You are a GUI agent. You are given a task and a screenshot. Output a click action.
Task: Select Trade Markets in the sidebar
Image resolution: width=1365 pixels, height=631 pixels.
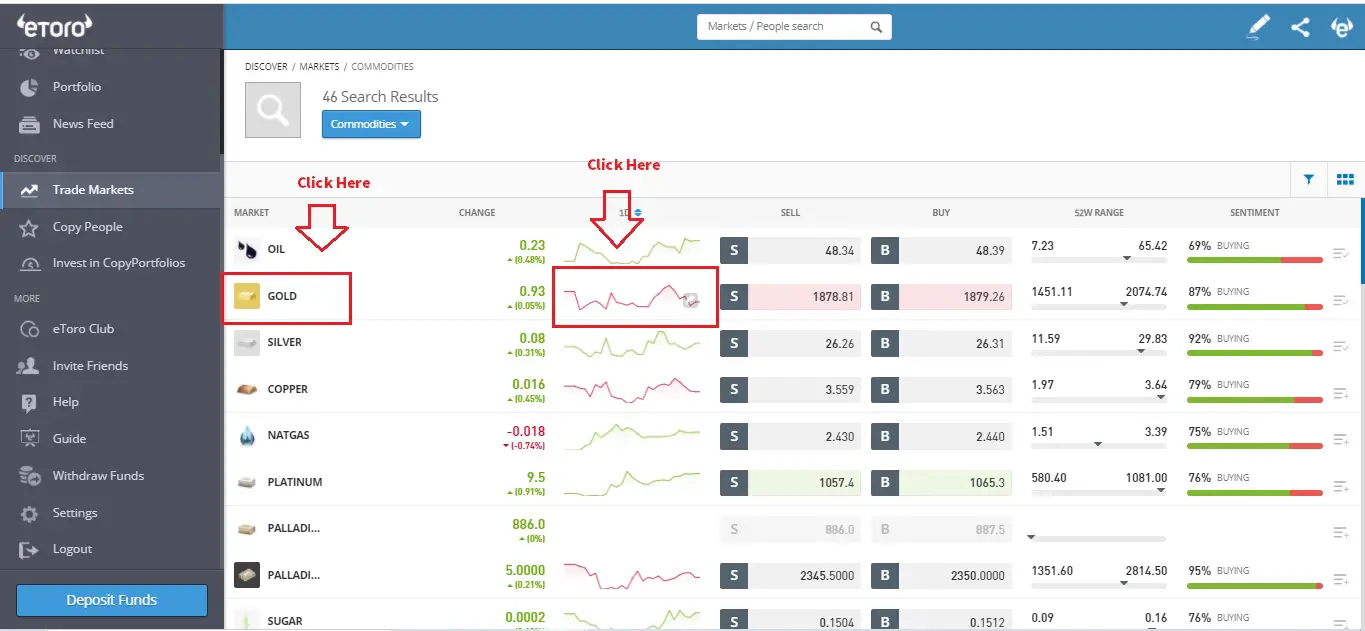(111, 190)
